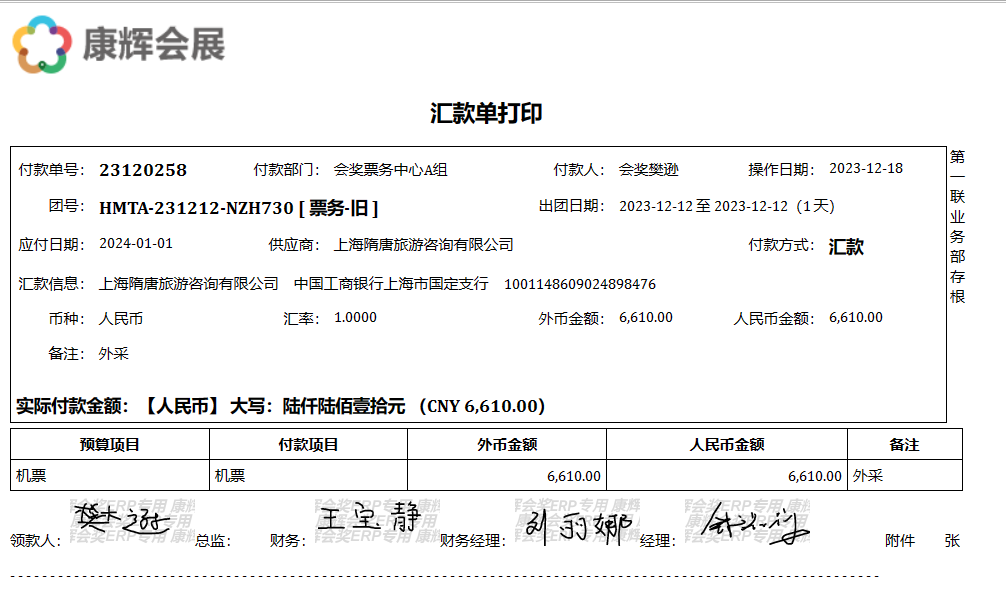This screenshot has height=592, width=1006.
Task: Click the 付款项目 table column header
Action: point(308,445)
